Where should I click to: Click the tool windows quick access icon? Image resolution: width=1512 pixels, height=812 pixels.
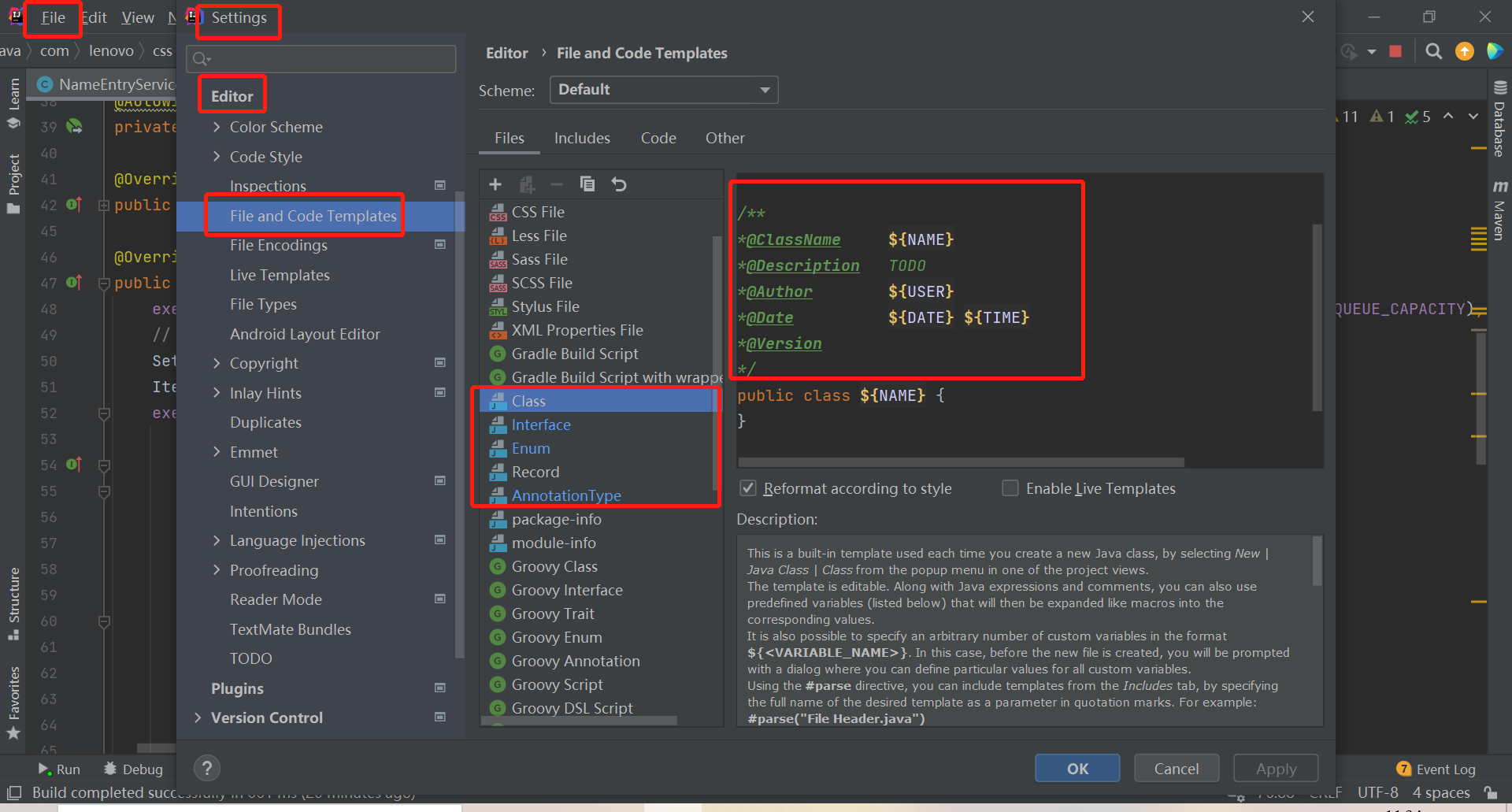(14, 792)
